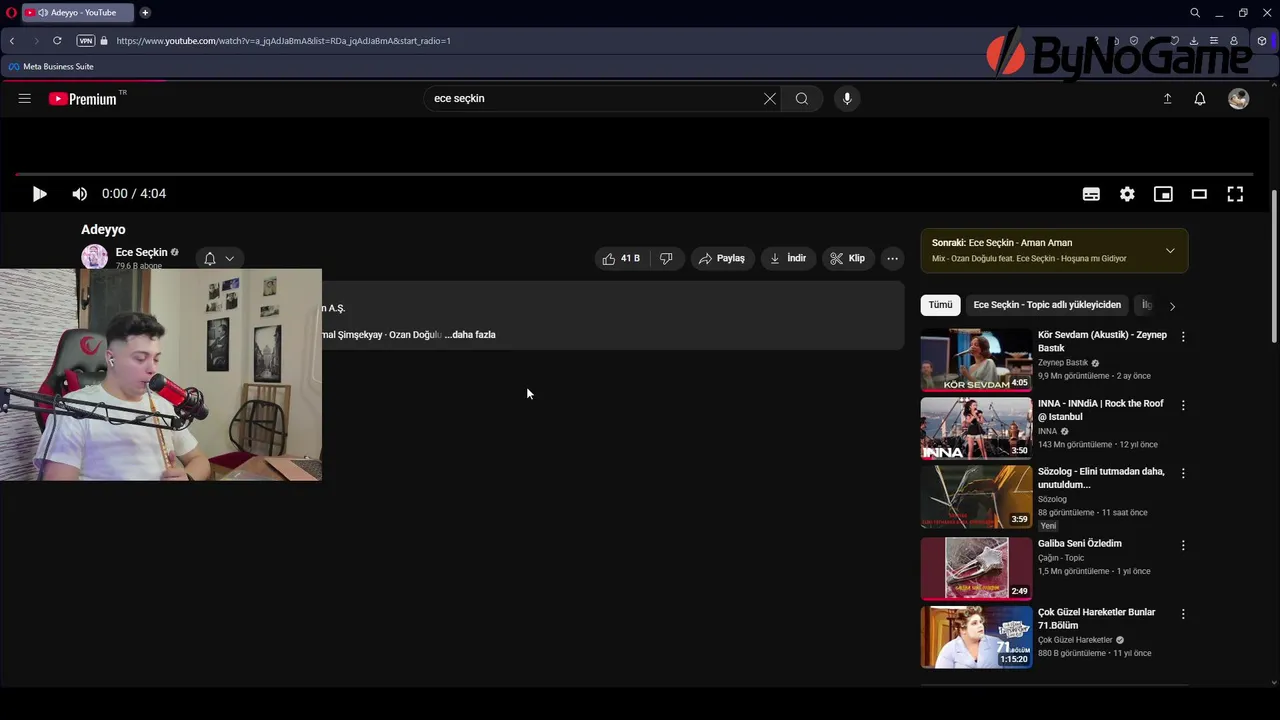
Task: Dislike the Adeyyo video
Action: [x=666, y=258]
